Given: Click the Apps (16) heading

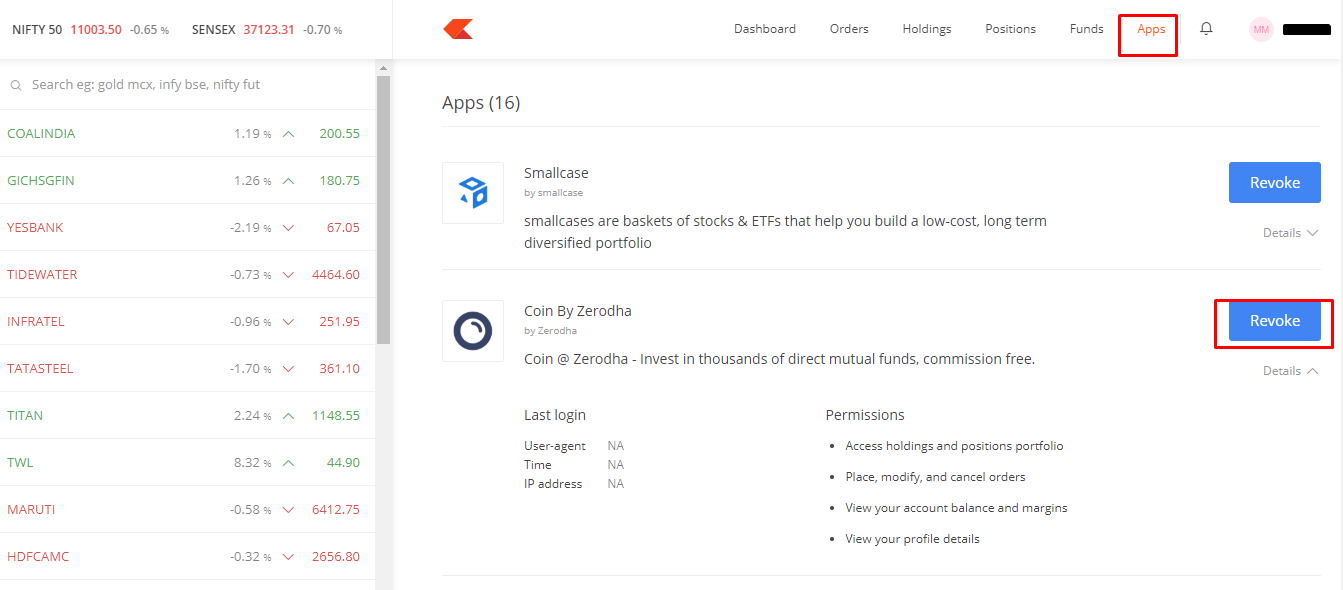Looking at the screenshot, I should 481,103.
